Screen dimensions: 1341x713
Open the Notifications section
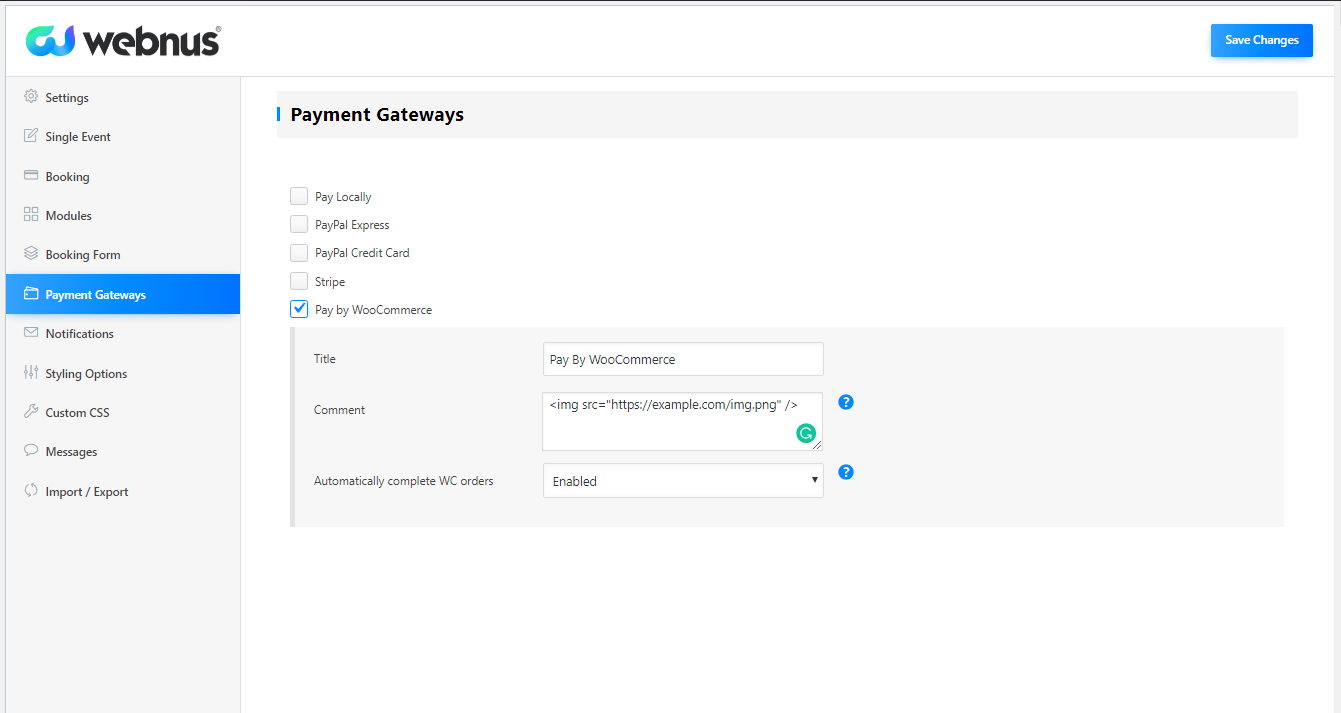click(122, 333)
